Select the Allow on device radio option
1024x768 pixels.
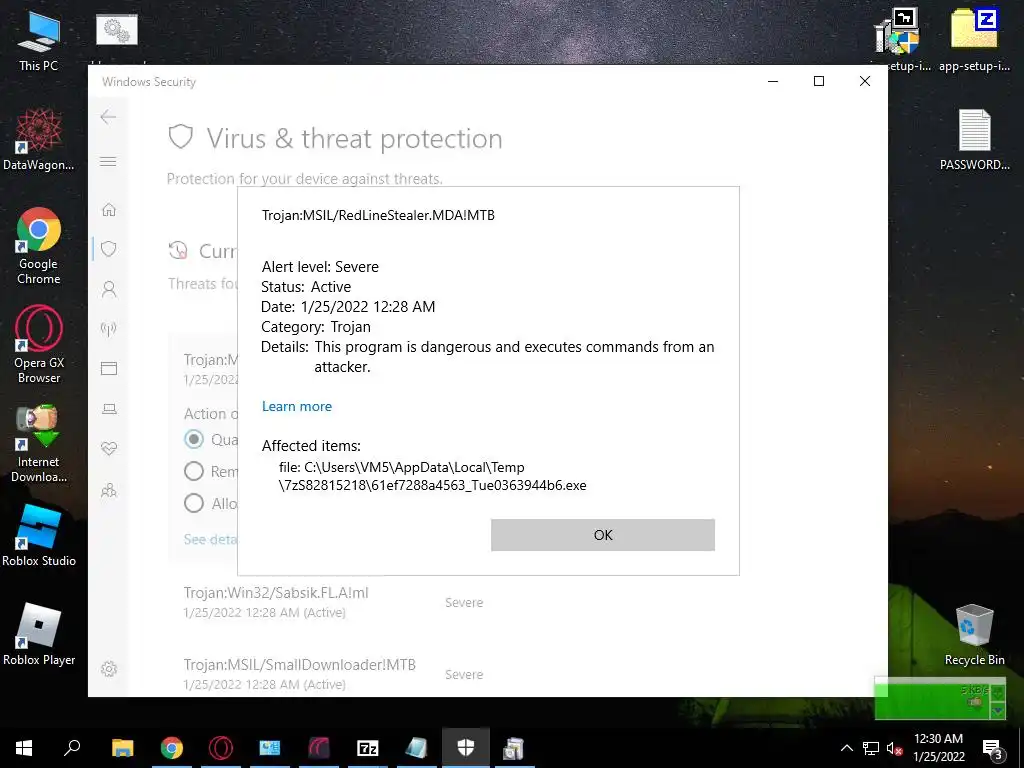pyautogui.click(x=193, y=503)
